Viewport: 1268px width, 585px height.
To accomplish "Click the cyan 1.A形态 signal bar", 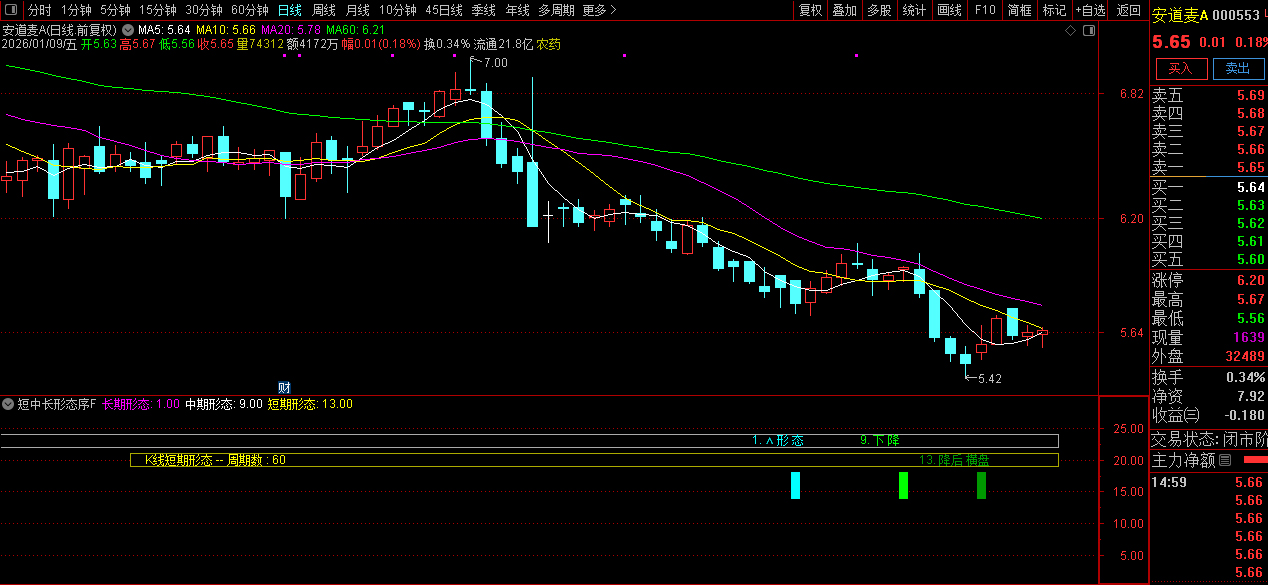I will click(x=795, y=485).
